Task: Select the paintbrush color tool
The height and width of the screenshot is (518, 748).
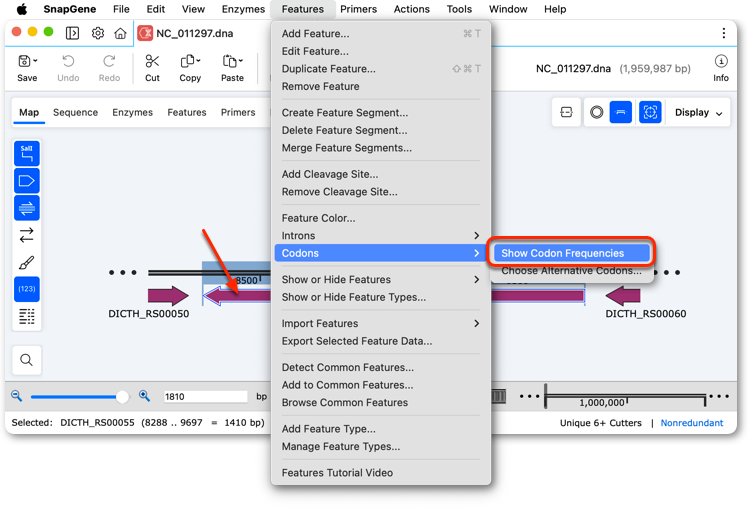Action: point(27,262)
